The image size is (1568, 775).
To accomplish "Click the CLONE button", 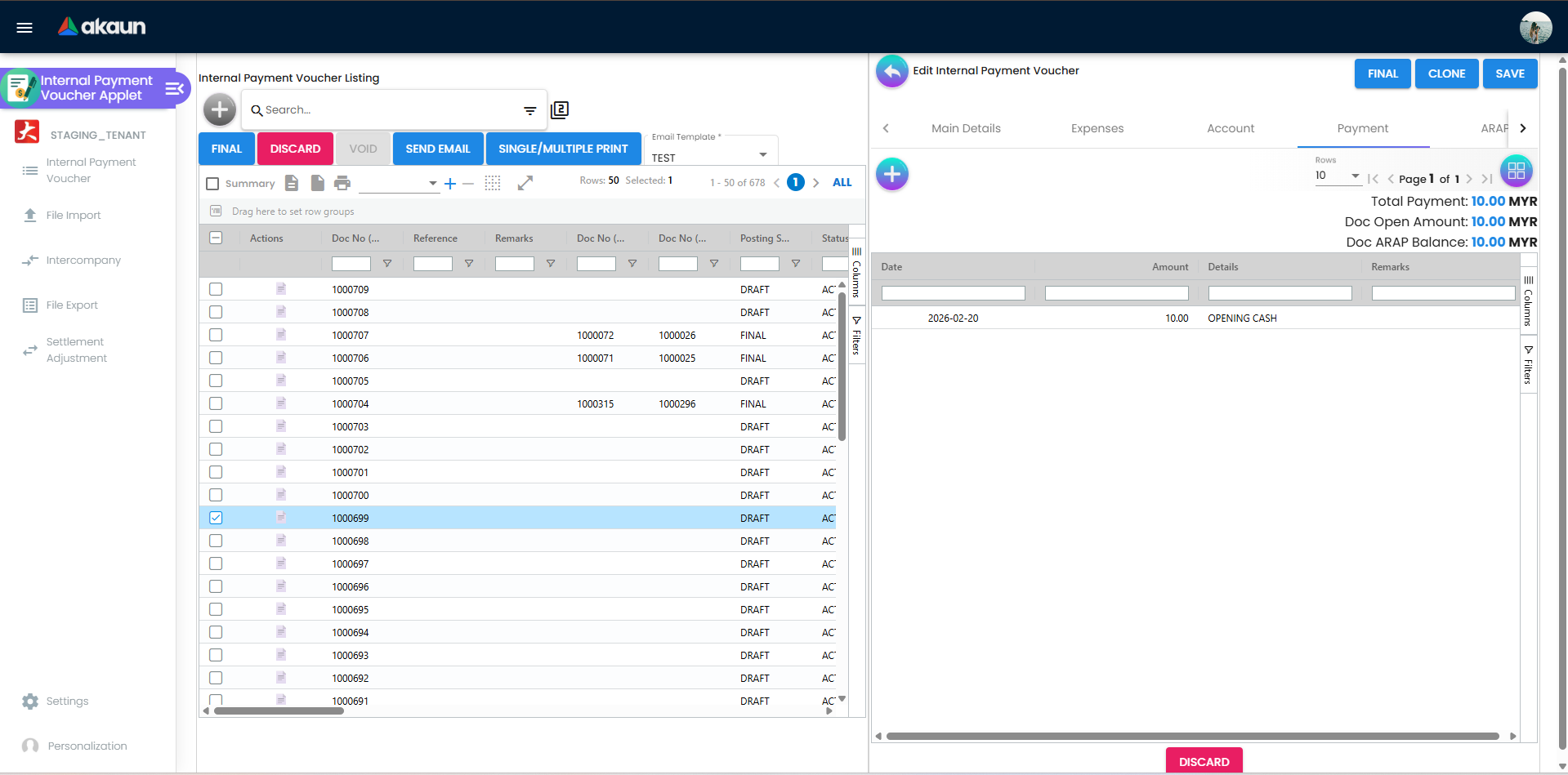I will [x=1446, y=73].
